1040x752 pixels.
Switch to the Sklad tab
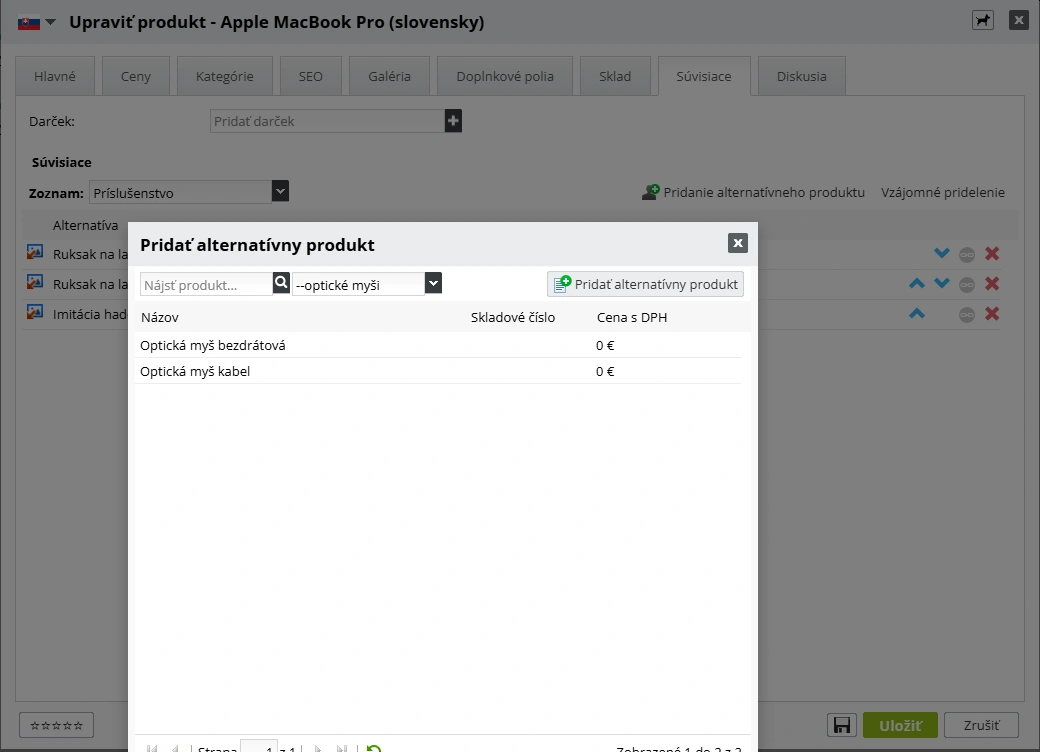tap(615, 76)
